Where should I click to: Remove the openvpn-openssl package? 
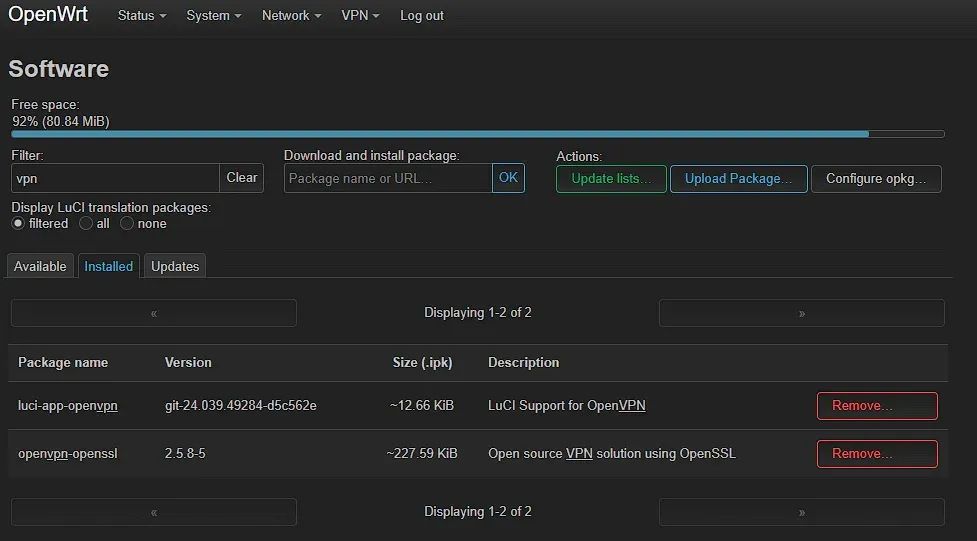click(x=877, y=454)
